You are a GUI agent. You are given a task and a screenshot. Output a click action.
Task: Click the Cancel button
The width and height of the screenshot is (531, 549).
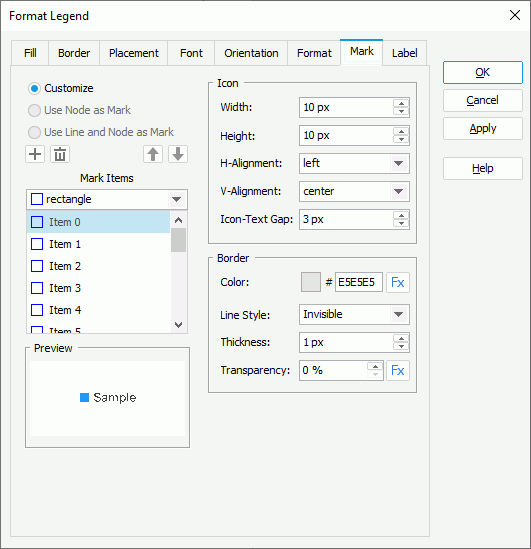(x=483, y=100)
